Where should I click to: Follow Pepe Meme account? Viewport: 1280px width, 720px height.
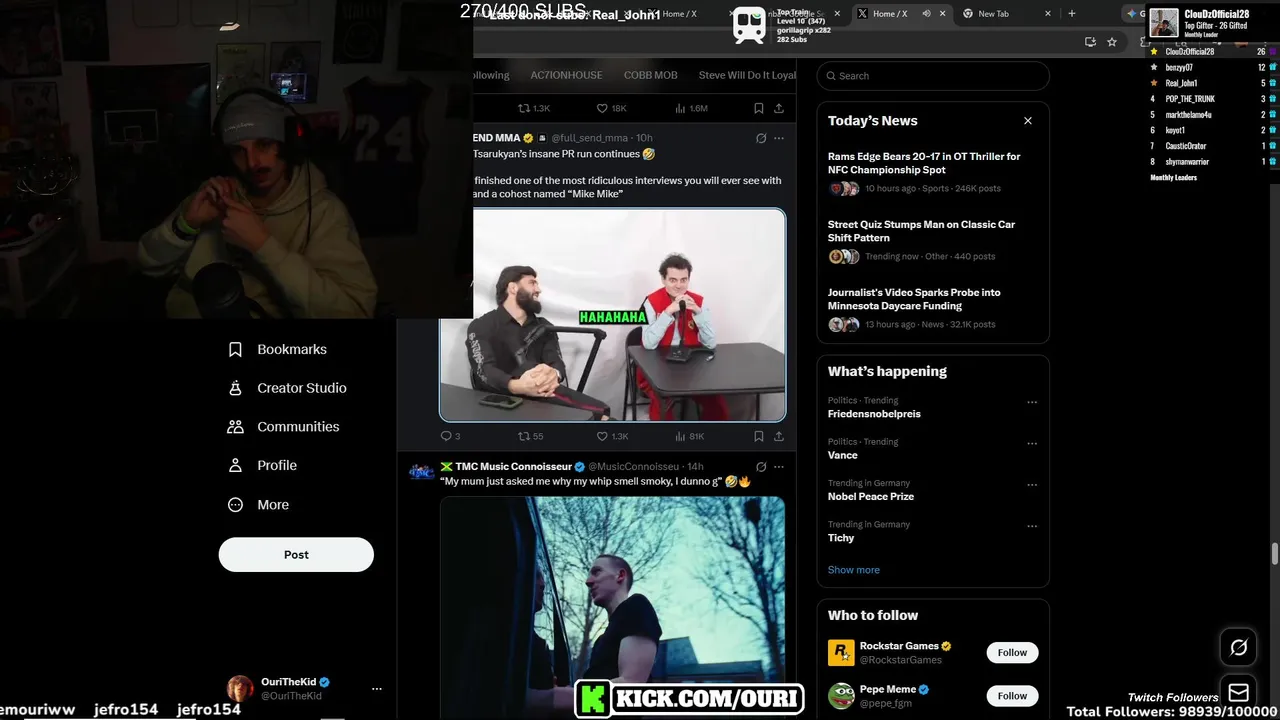point(1012,696)
